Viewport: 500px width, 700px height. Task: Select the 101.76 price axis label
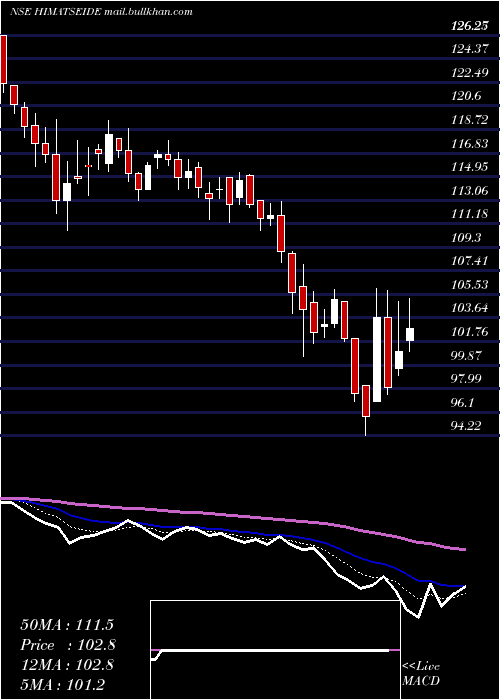click(469, 332)
